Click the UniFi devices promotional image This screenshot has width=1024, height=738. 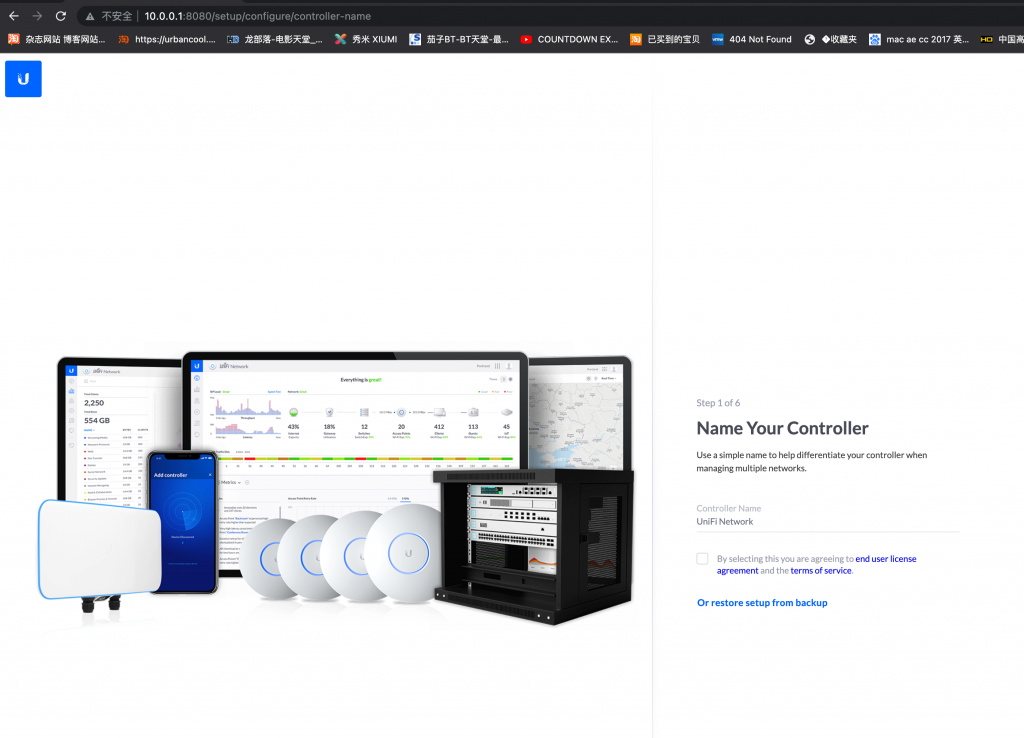336,489
